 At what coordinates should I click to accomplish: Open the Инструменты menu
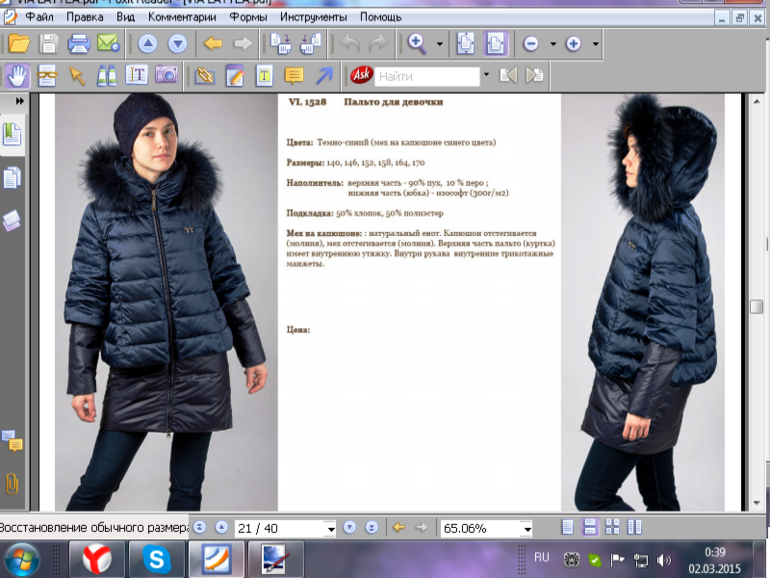[313, 17]
